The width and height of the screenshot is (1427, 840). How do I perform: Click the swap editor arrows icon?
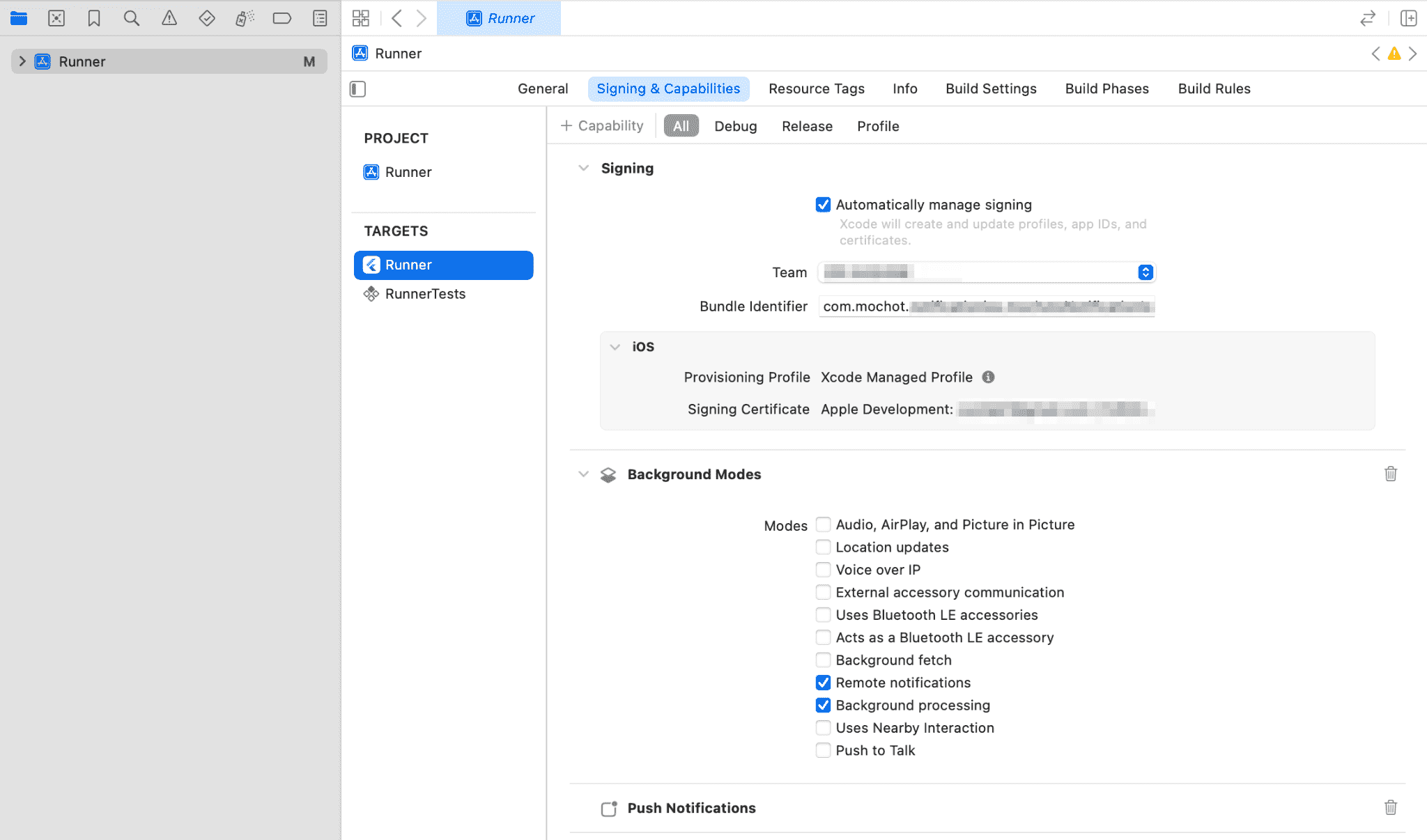pos(1368,18)
